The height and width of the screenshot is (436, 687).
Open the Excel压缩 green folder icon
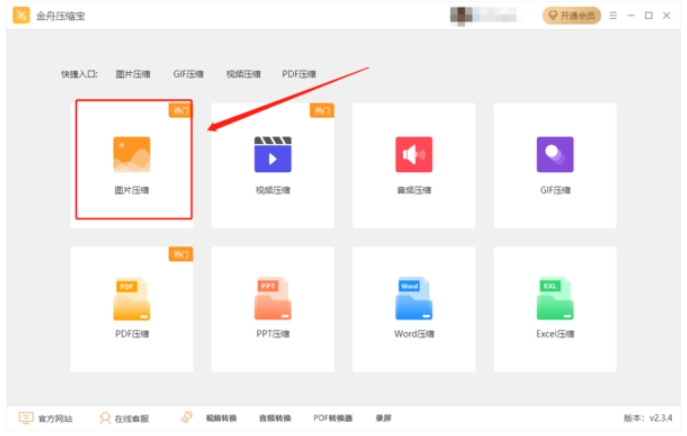555,299
